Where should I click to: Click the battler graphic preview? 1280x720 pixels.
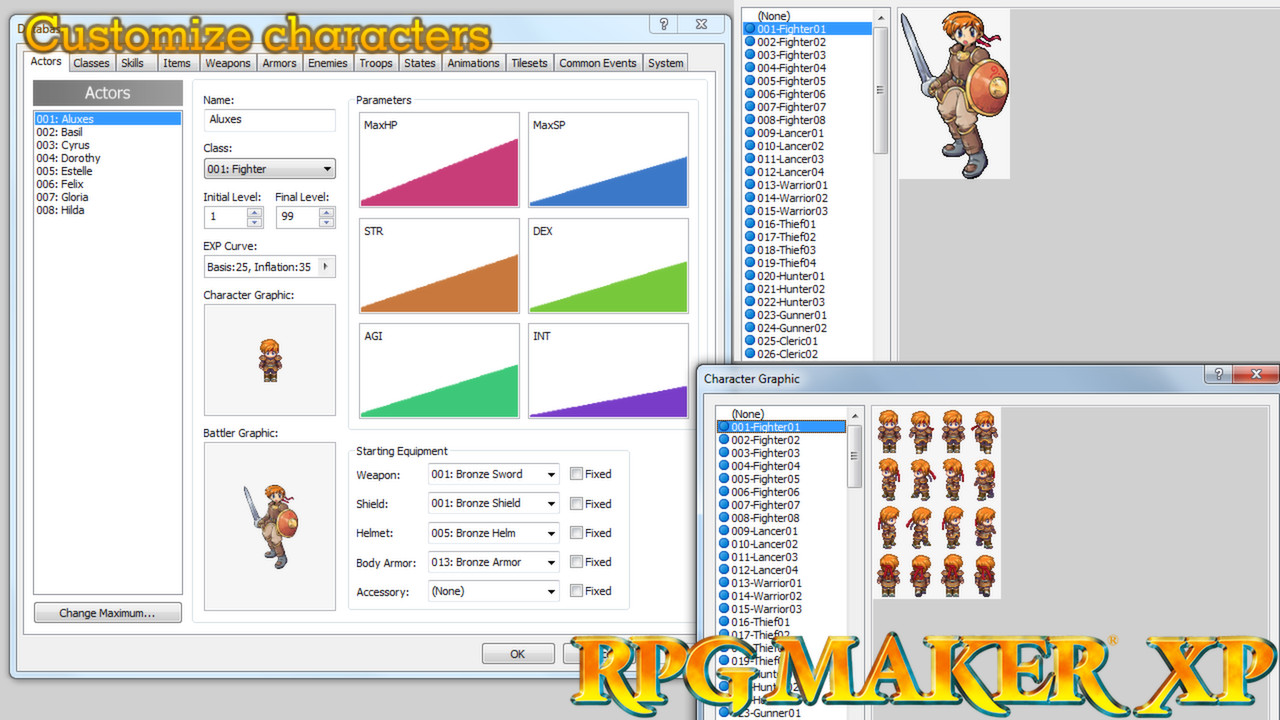point(269,525)
